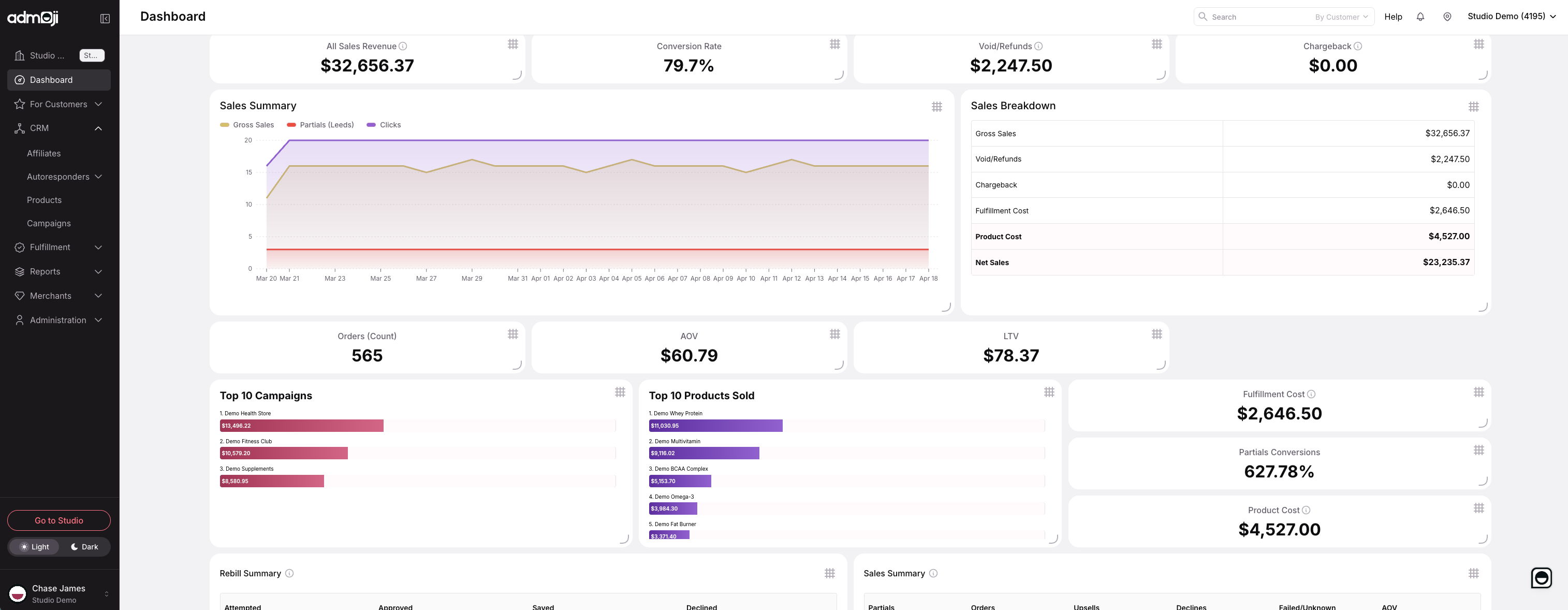The height and width of the screenshot is (610, 1568).
Task: Click the Chargeback info icon
Action: tap(1358, 46)
